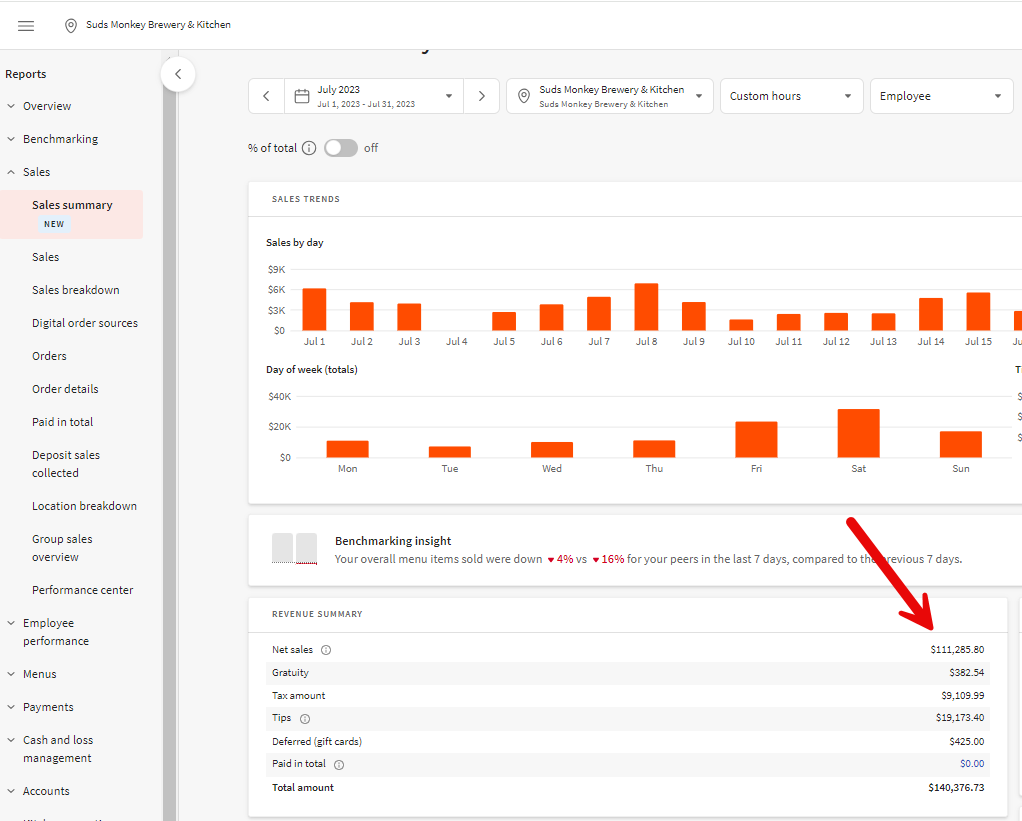Click the $0.00 Paid in total link

(x=971, y=764)
